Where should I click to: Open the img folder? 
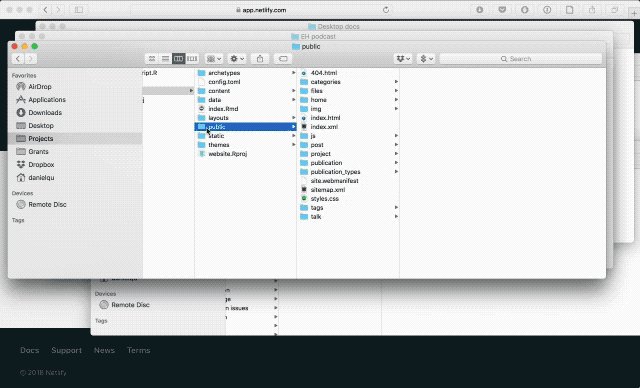click(x=348, y=109)
